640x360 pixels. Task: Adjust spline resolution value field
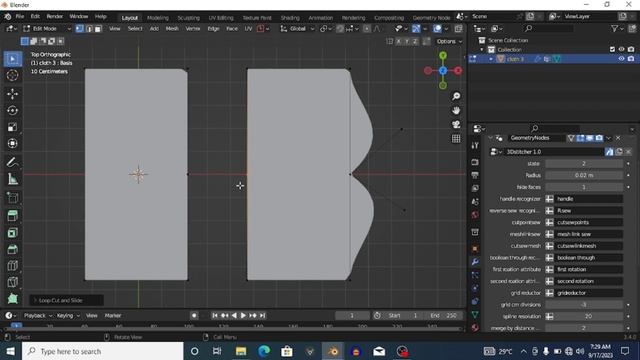point(588,316)
